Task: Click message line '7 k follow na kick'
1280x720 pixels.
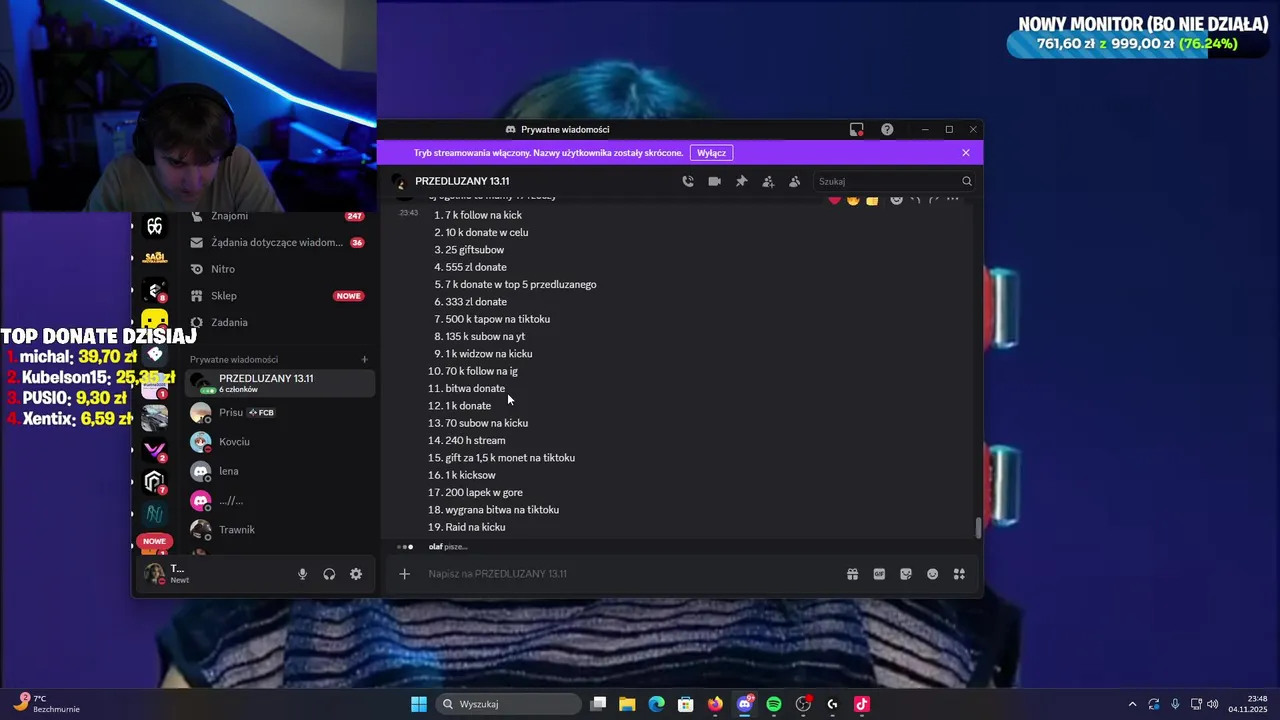Action: 483,215
